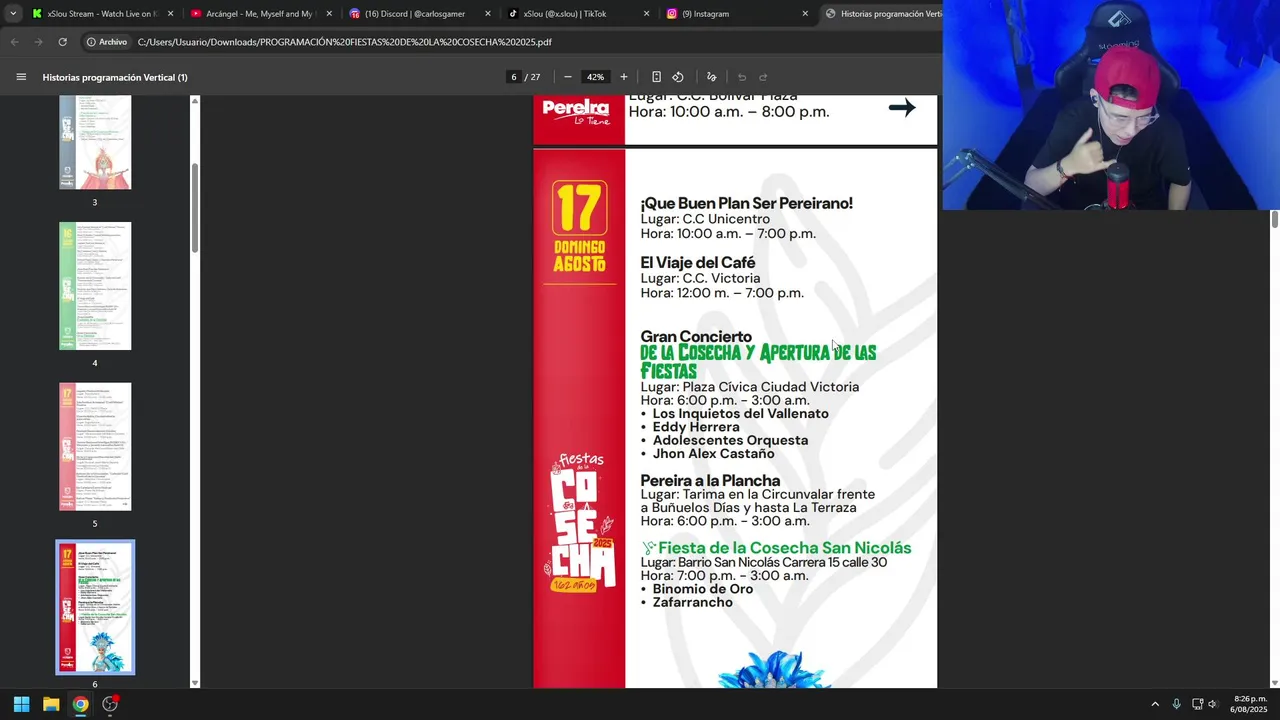Click the document vertical scrollbar thumb

pyautogui.click(x=1275, y=220)
